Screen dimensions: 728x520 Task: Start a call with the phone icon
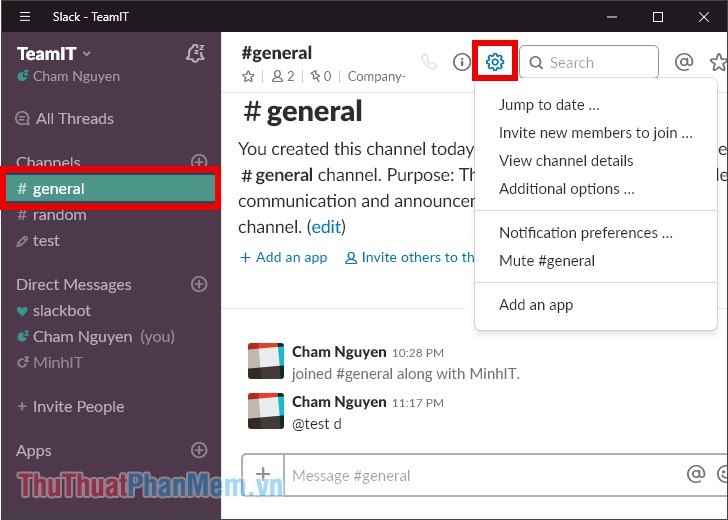429,61
